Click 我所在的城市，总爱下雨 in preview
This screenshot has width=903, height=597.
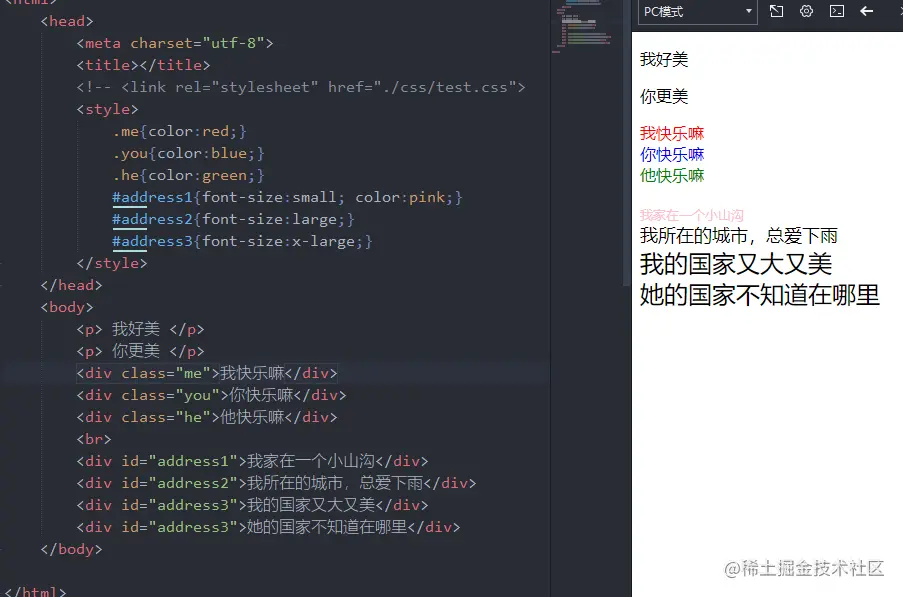coord(739,235)
